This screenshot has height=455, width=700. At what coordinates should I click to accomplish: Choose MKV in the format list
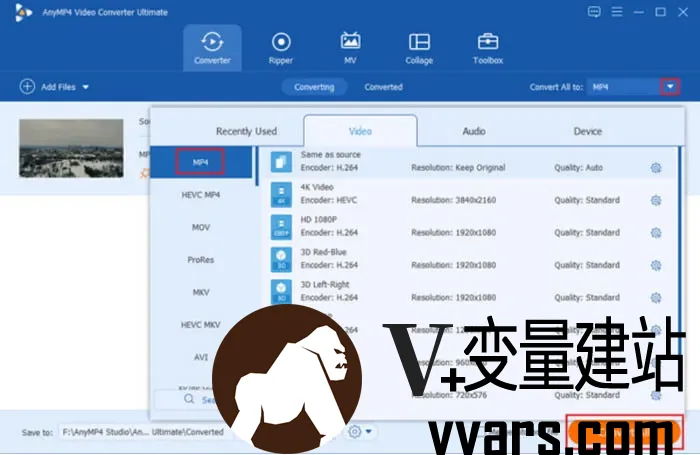201,292
